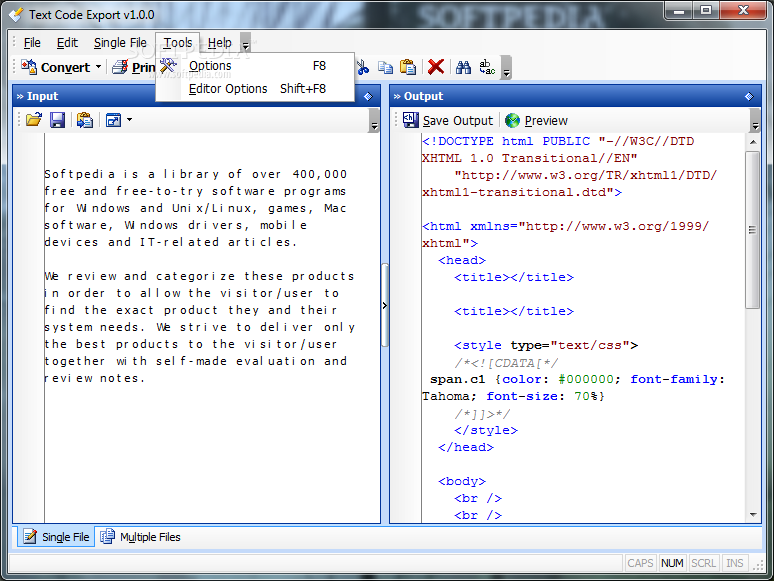Screen dimensions: 774x581
Task: Click the Paste clipboard icon
Action: point(408,67)
